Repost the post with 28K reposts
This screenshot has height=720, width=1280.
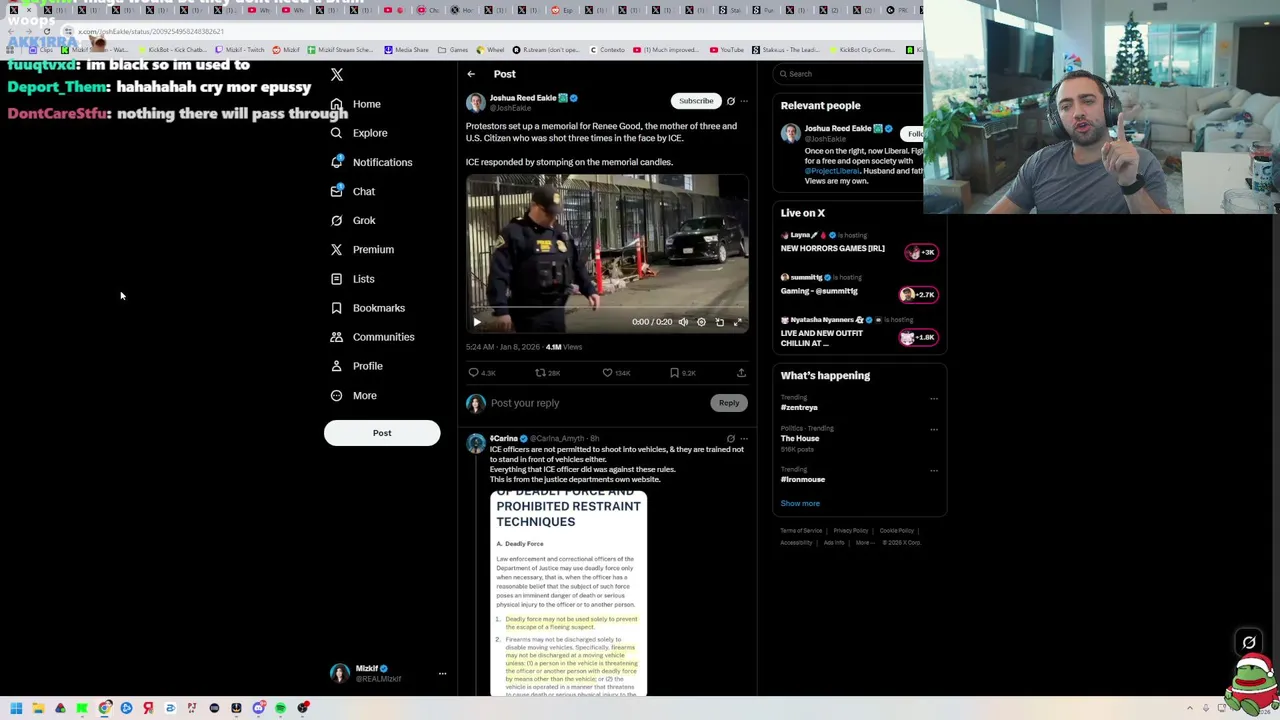pos(547,373)
